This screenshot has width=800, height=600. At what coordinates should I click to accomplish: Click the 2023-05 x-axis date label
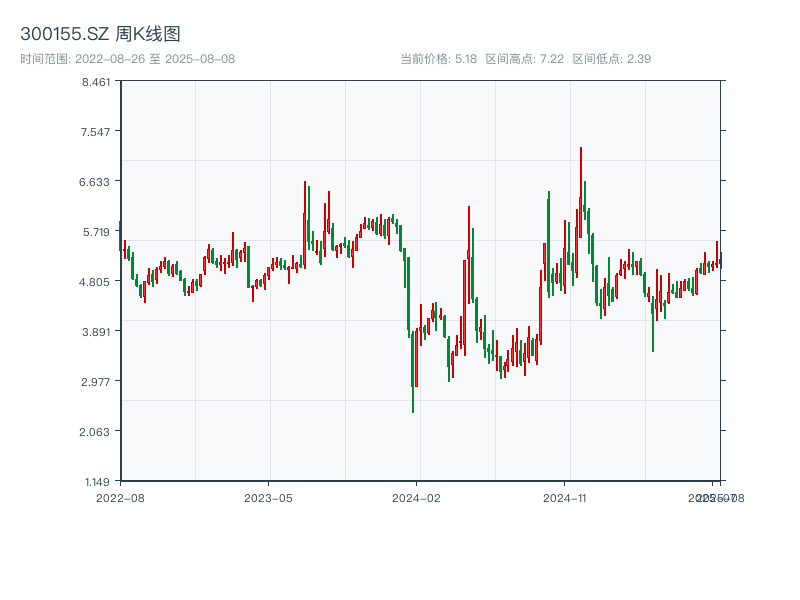[268, 497]
